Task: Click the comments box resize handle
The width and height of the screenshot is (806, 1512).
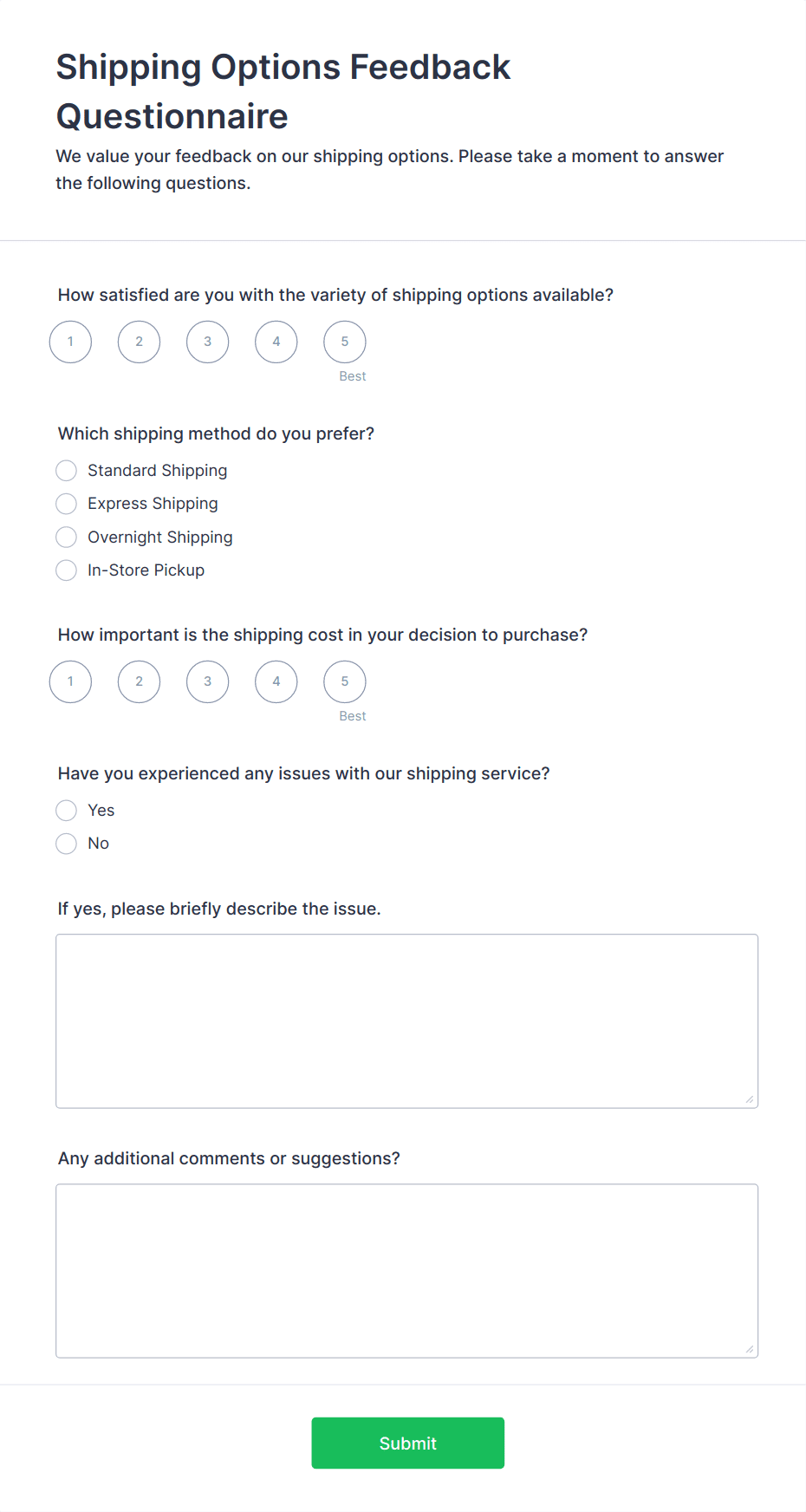Action: (x=748, y=1349)
